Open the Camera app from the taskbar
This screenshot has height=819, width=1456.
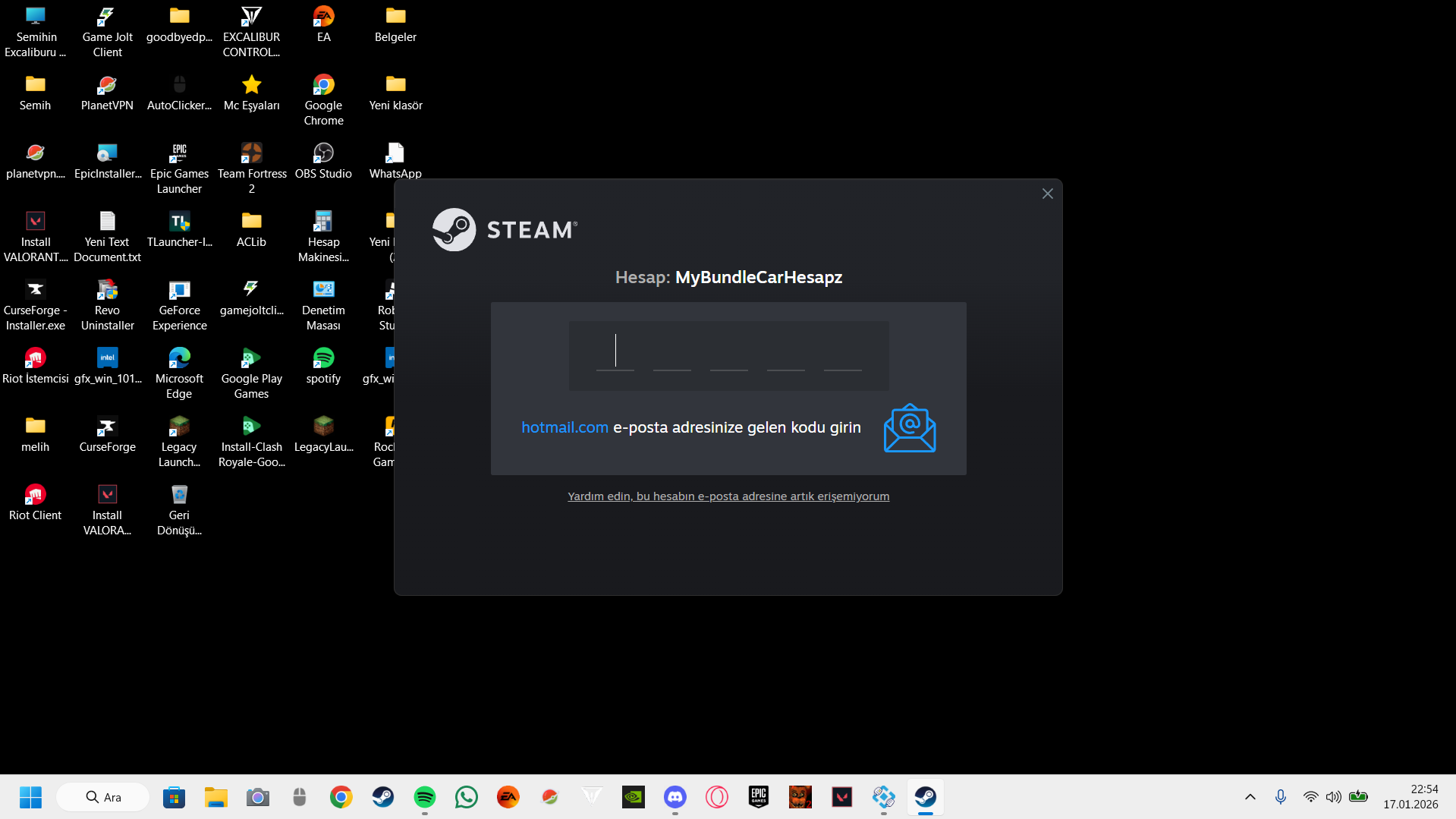coord(258,797)
